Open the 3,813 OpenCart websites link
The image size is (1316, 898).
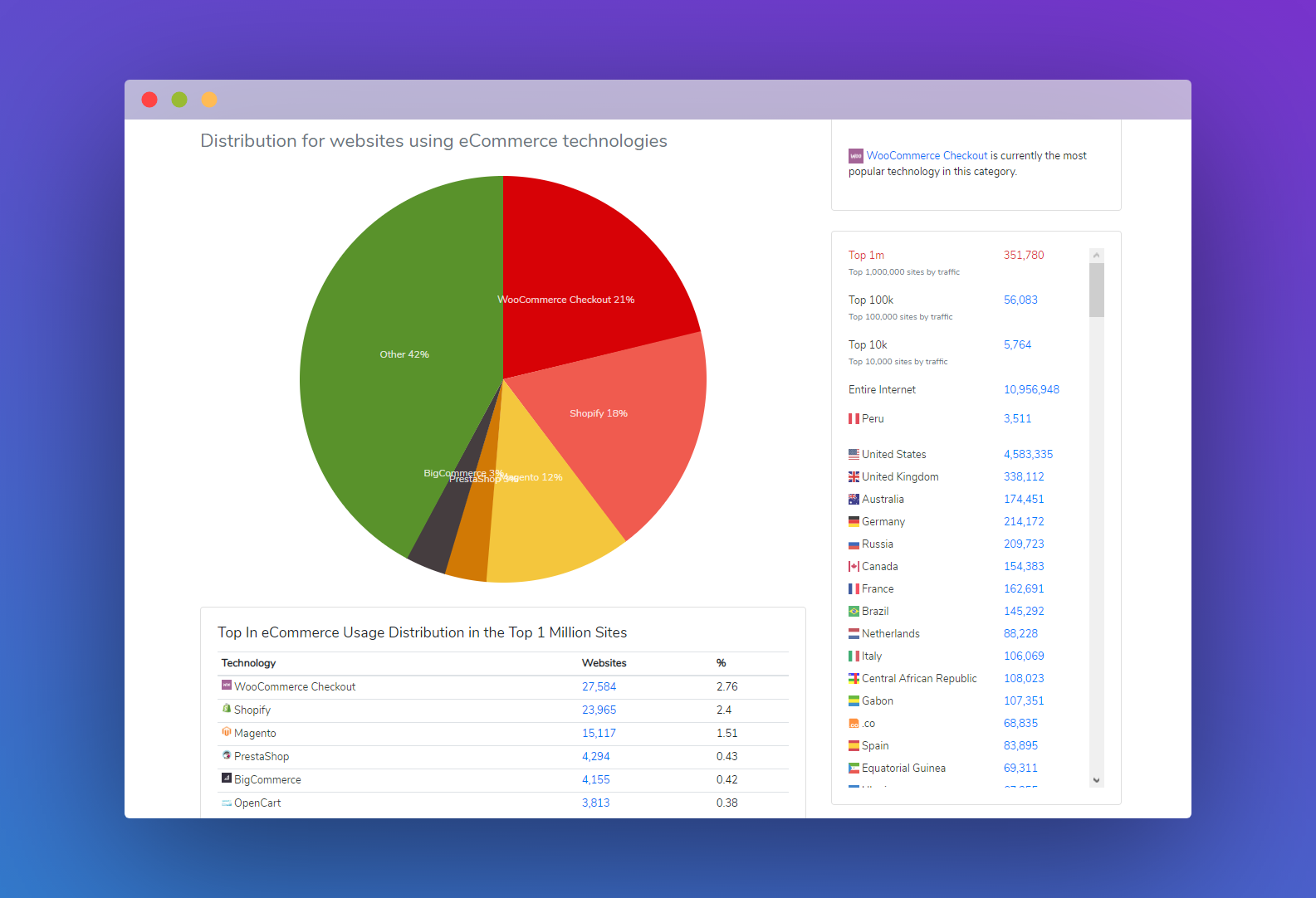pos(595,803)
